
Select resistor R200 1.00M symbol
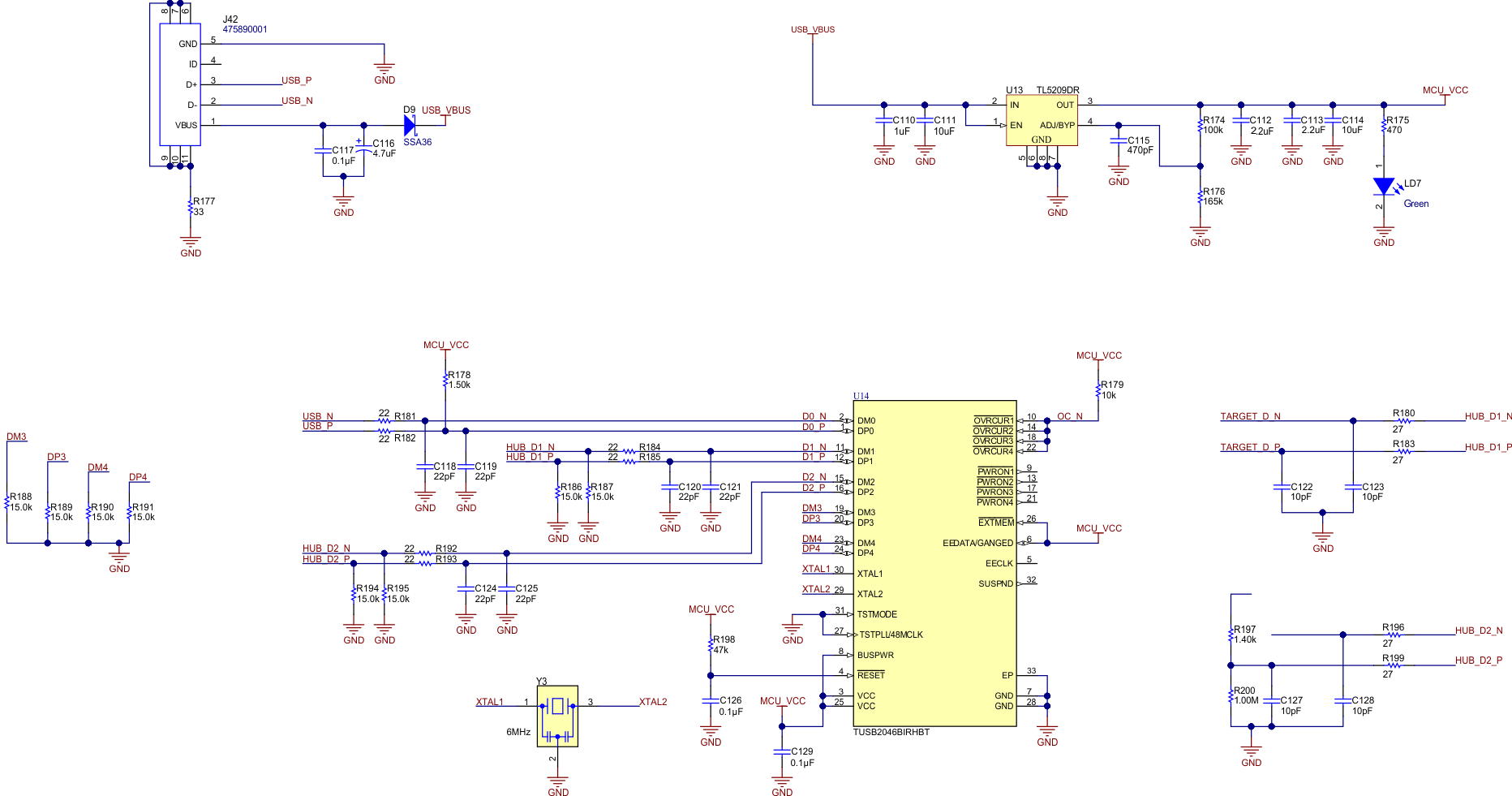[x=1231, y=695]
